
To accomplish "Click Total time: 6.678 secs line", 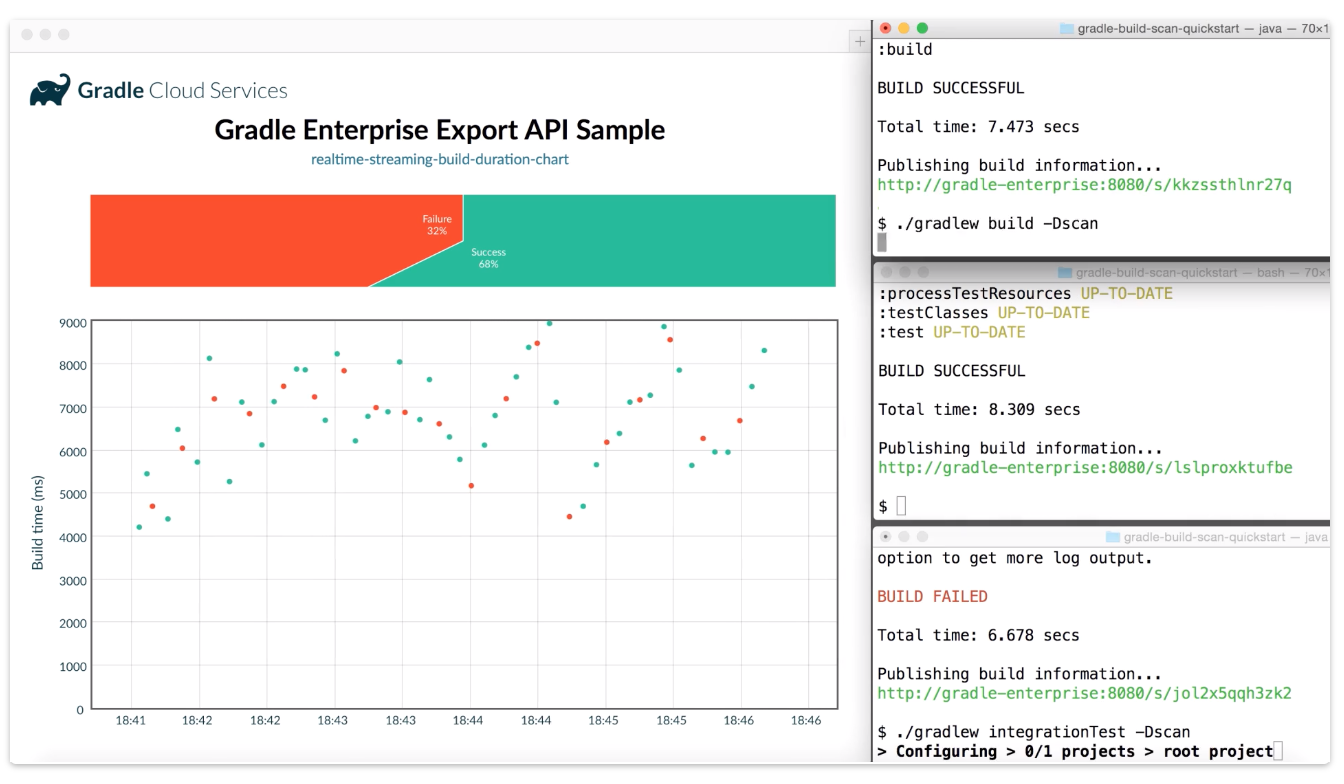I will tap(978, 635).
